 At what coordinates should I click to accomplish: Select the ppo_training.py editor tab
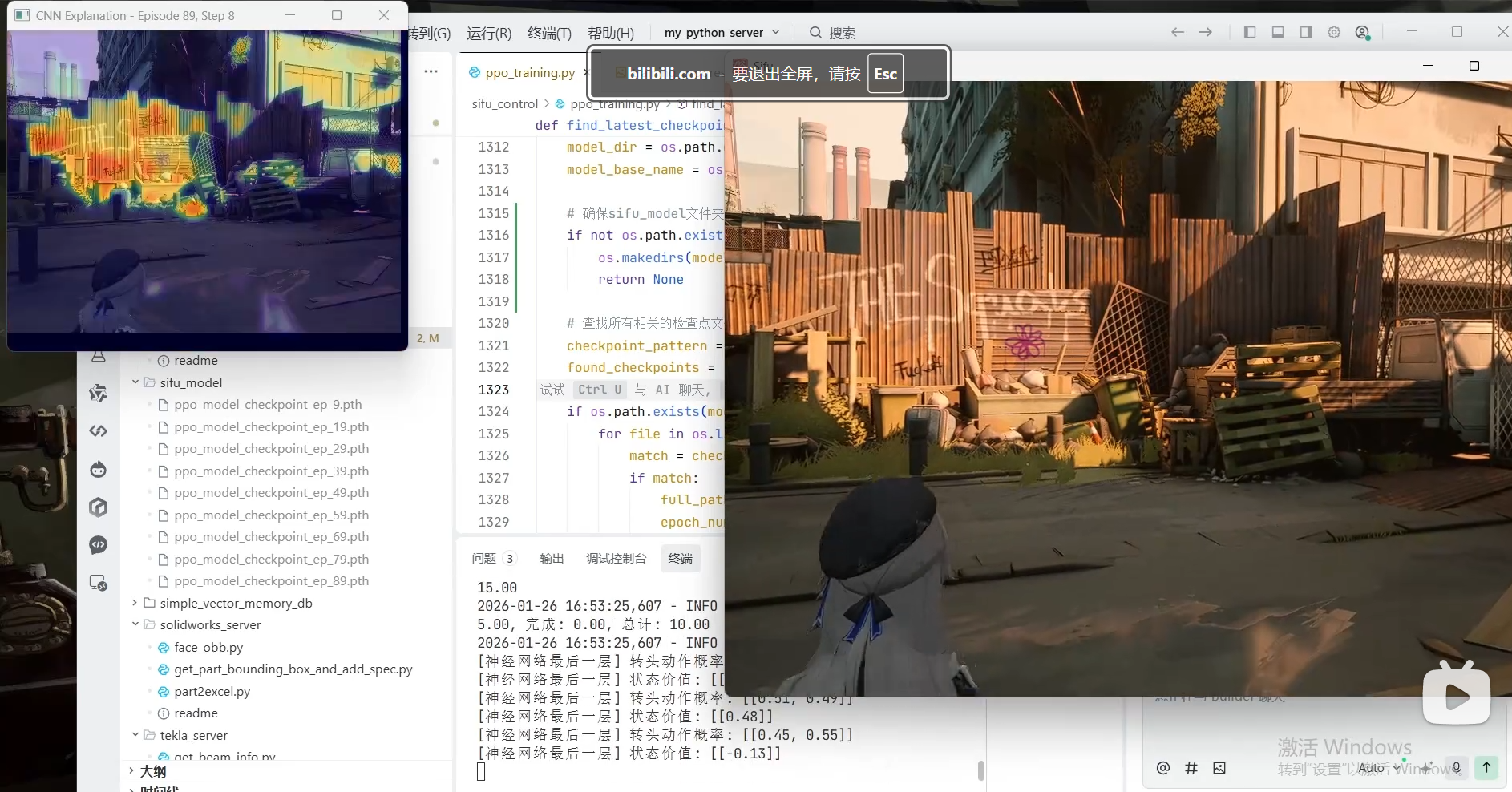(x=529, y=72)
